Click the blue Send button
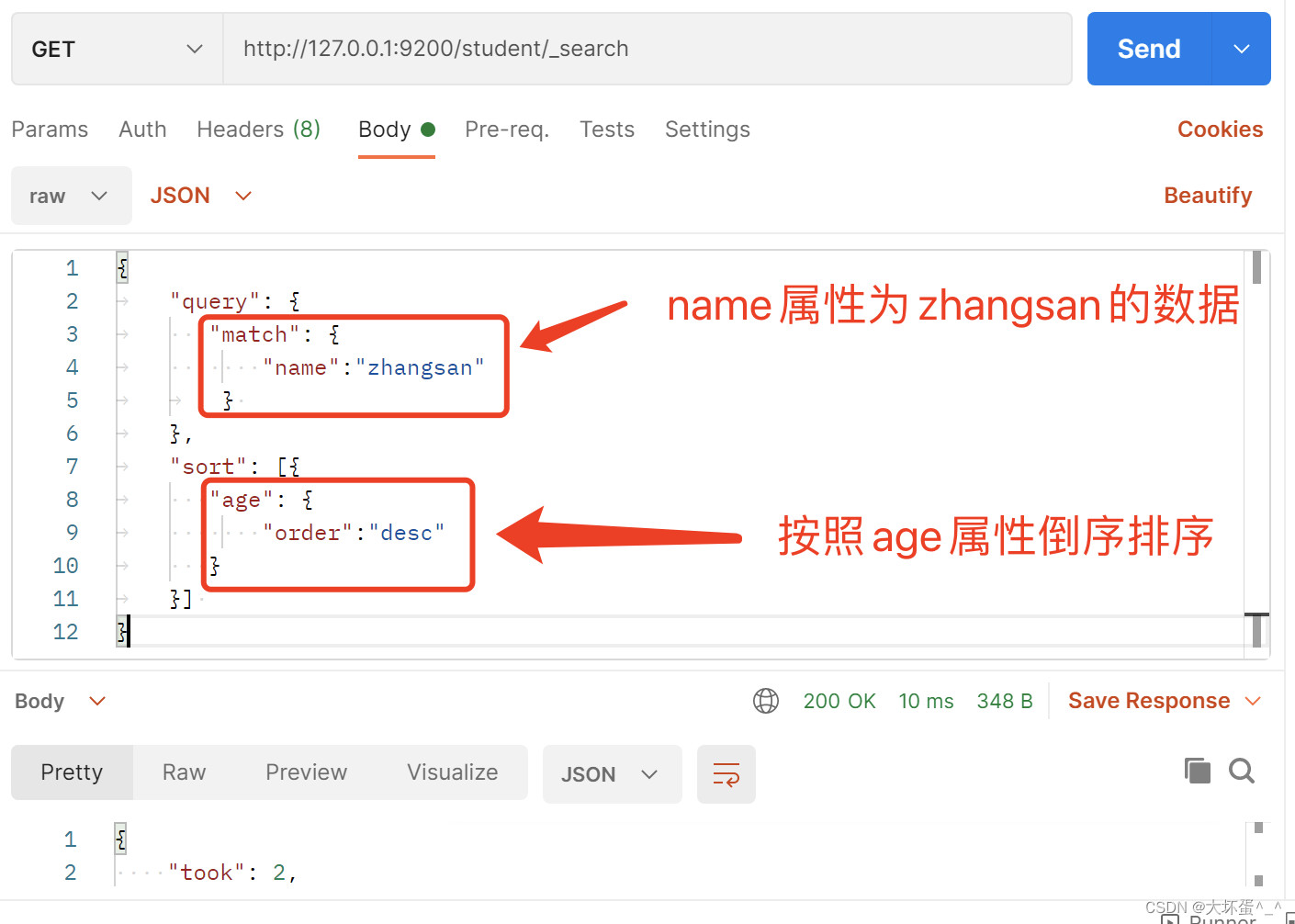 pyautogui.click(x=1149, y=49)
